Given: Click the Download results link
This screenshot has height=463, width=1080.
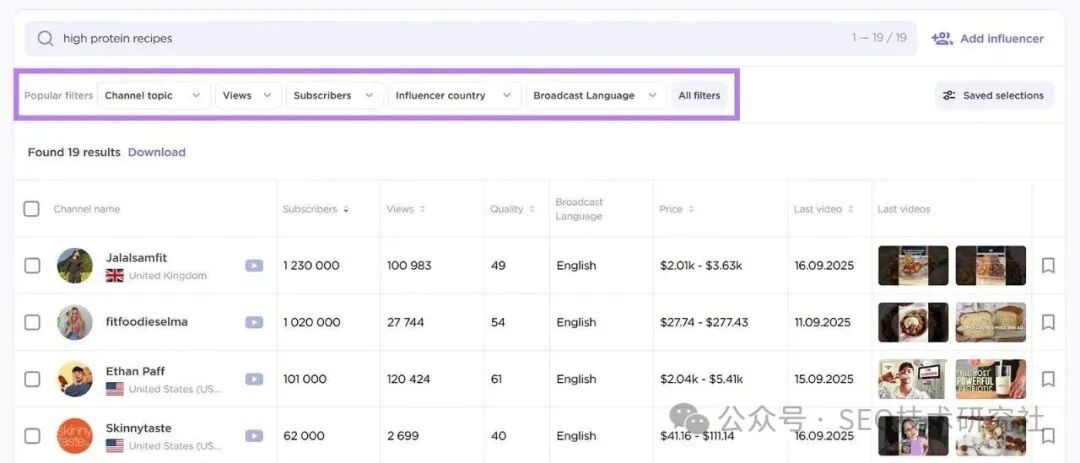Looking at the screenshot, I should tap(156, 152).
